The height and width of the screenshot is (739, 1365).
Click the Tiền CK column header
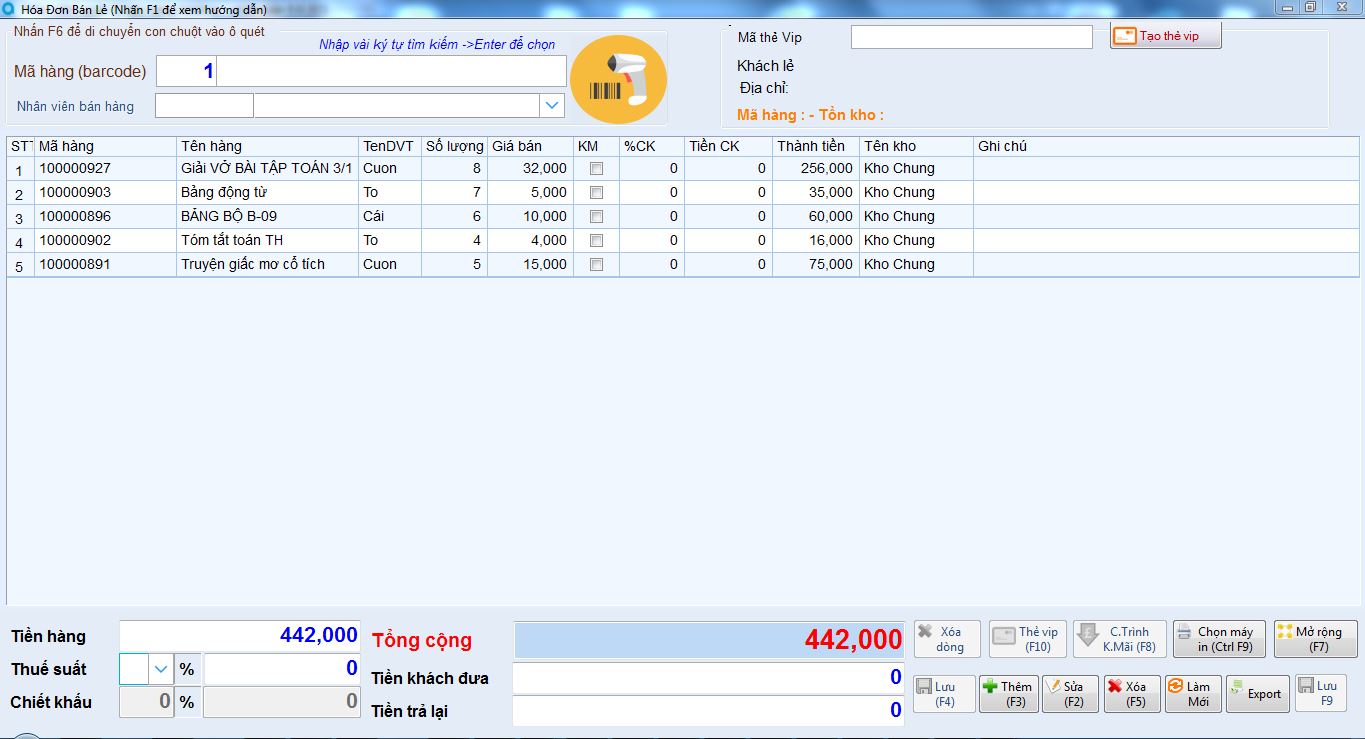729,146
